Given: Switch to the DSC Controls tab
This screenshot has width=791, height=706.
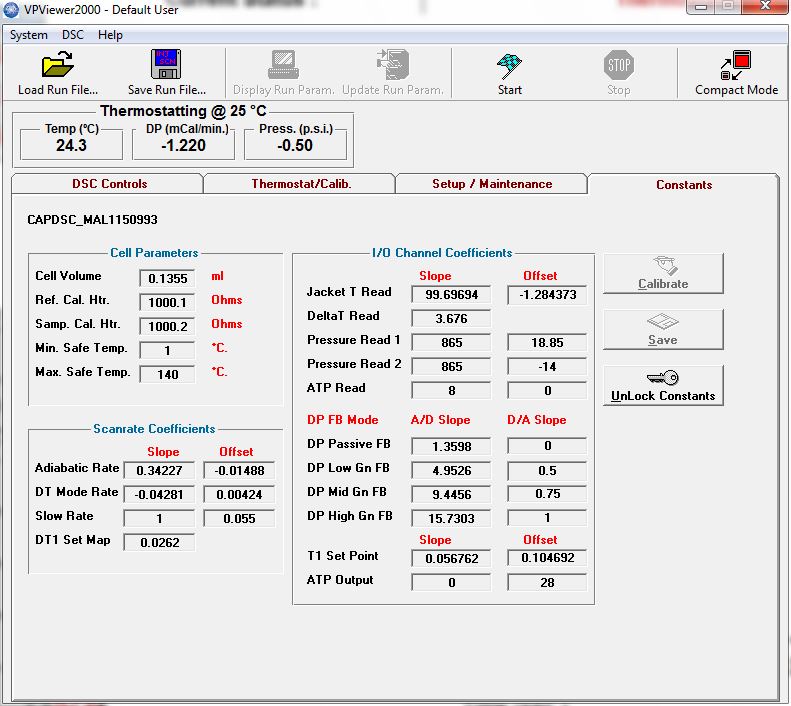Looking at the screenshot, I should (x=109, y=184).
